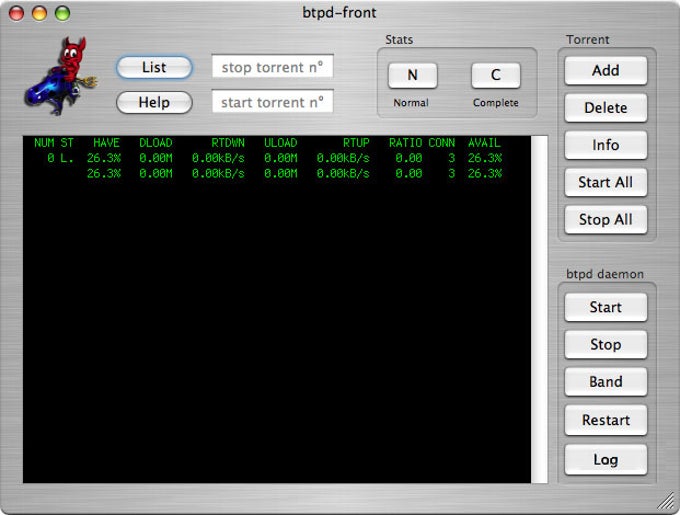Click the btpd-front window title
The image size is (680, 515).
coord(339,12)
